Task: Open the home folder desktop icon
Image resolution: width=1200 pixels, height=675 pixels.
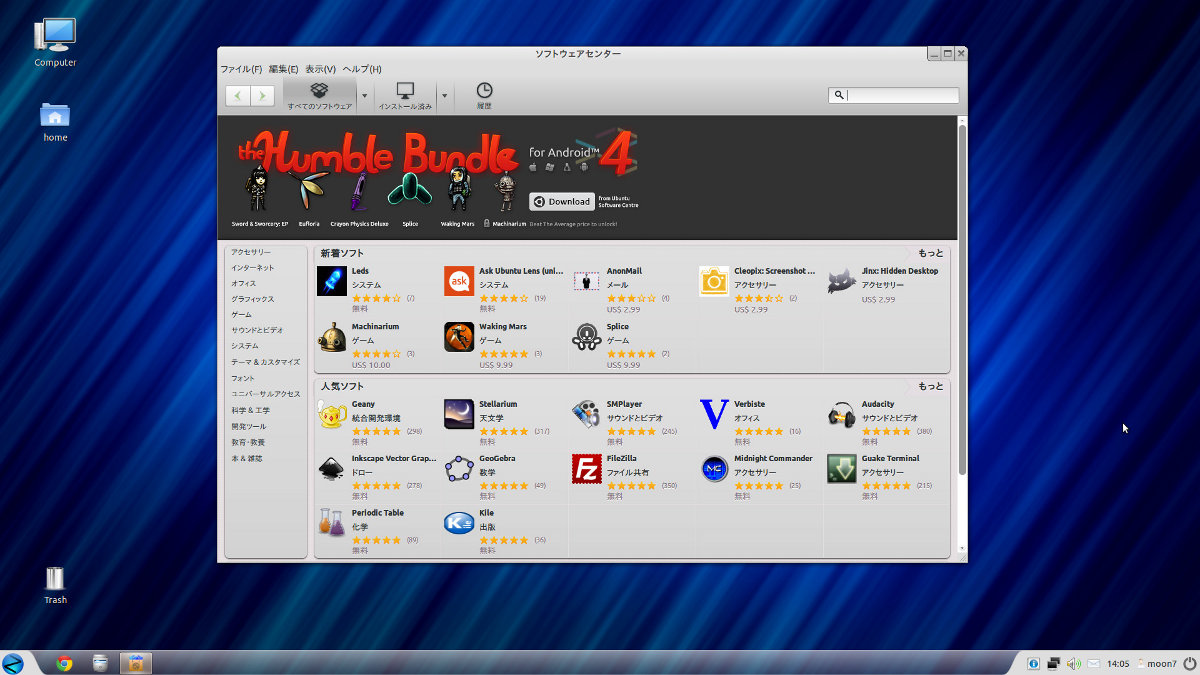Action: (55, 115)
